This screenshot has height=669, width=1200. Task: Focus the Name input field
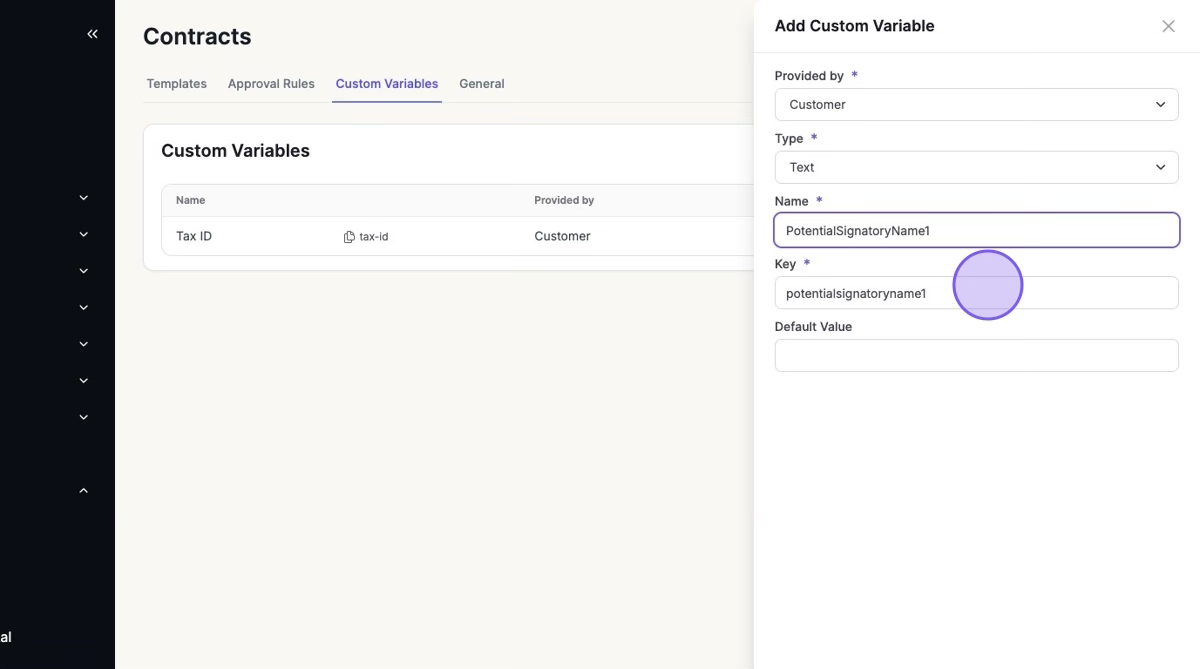[975, 230]
